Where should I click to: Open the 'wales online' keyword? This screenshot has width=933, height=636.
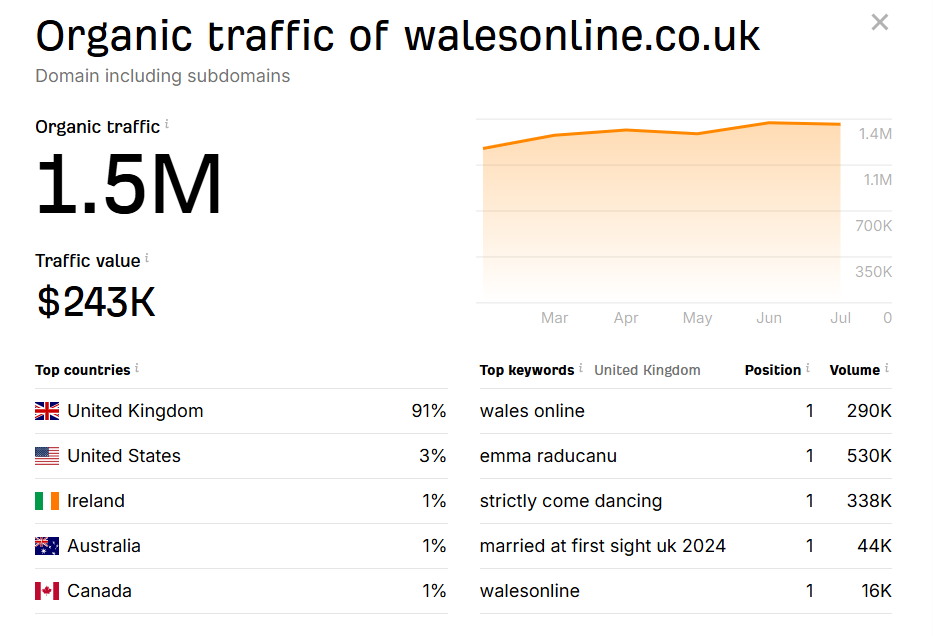click(532, 411)
